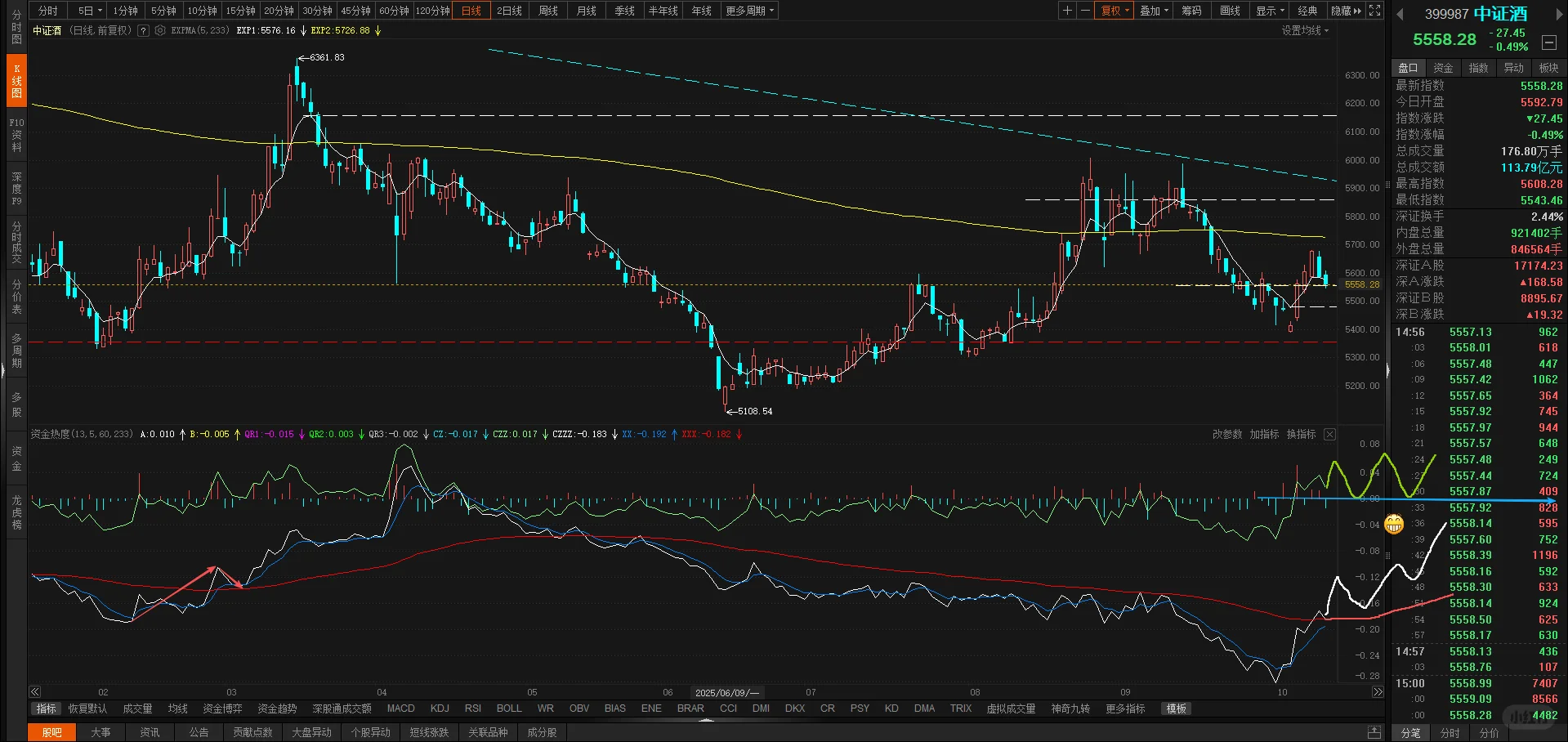Open the 资金 tab in quote panel
This screenshot has width=1568, height=742.
coord(1443,68)
